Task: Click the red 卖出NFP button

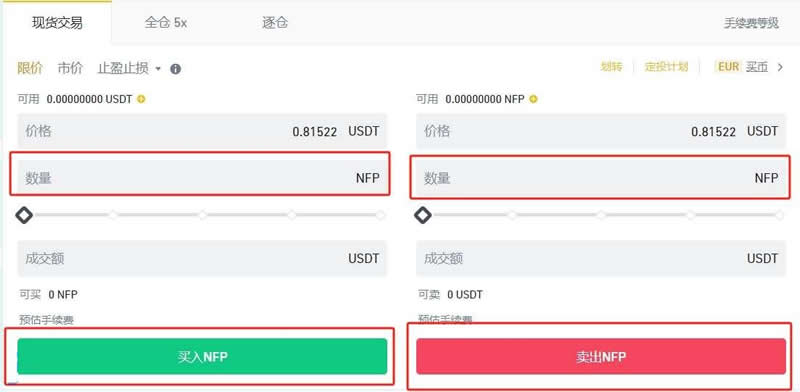Action: (x=601, y=356)
